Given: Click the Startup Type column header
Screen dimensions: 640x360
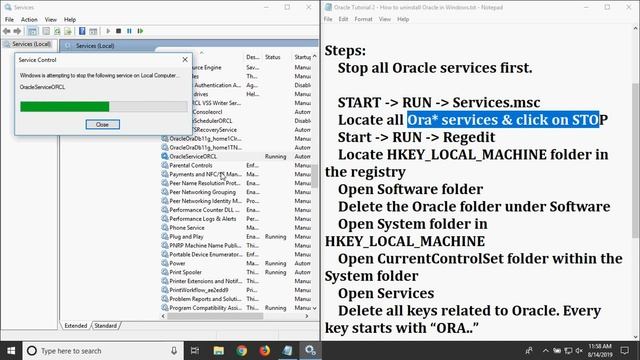Looking at the screenshot, I should [302, 57].
